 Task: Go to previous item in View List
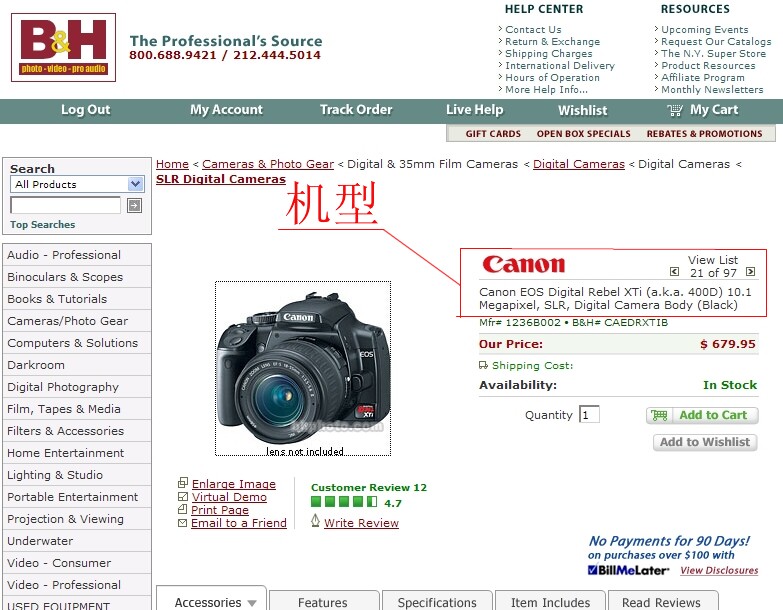[x=675, y=272]
